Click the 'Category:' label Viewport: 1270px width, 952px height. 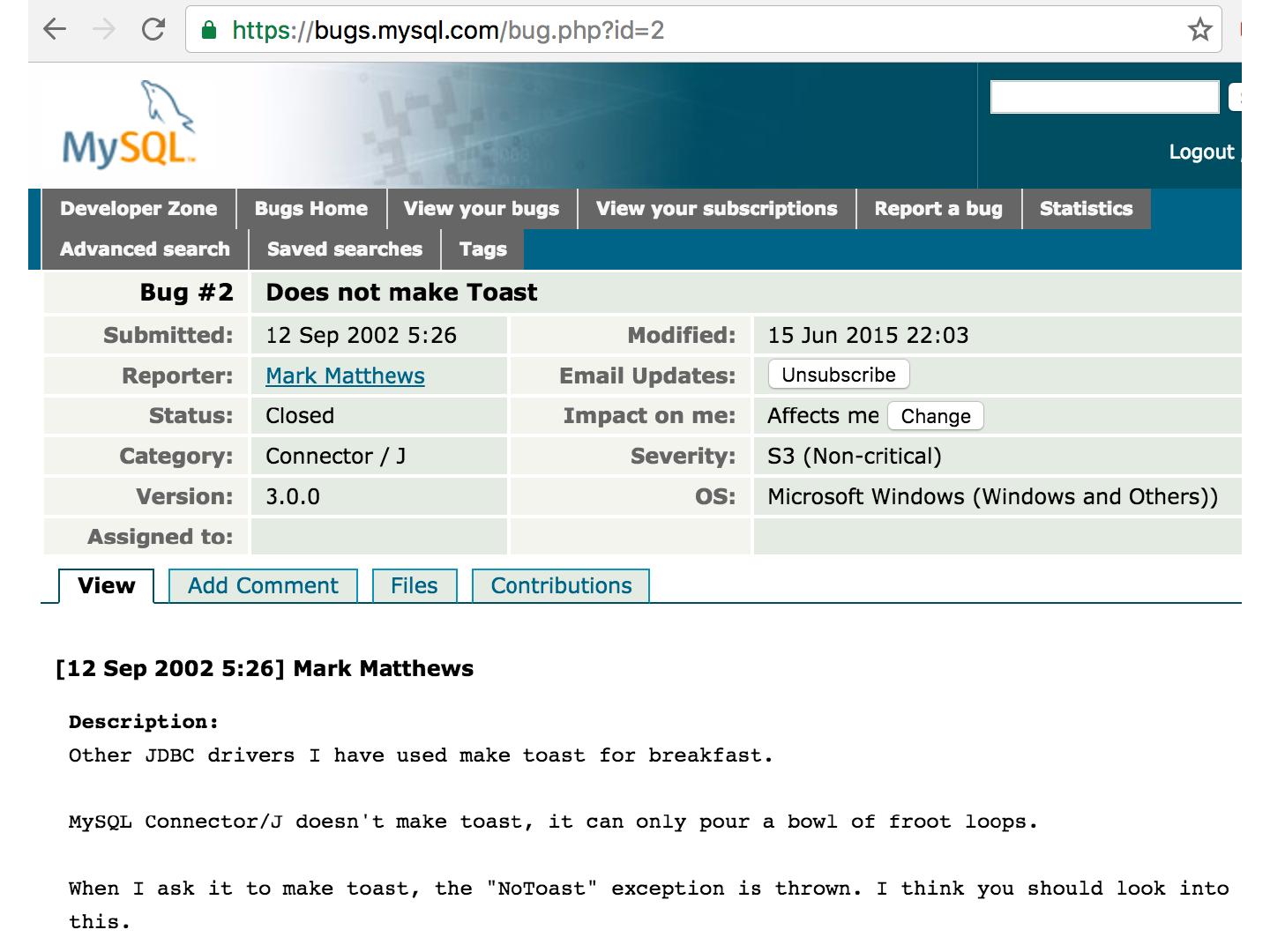(176, 457)
